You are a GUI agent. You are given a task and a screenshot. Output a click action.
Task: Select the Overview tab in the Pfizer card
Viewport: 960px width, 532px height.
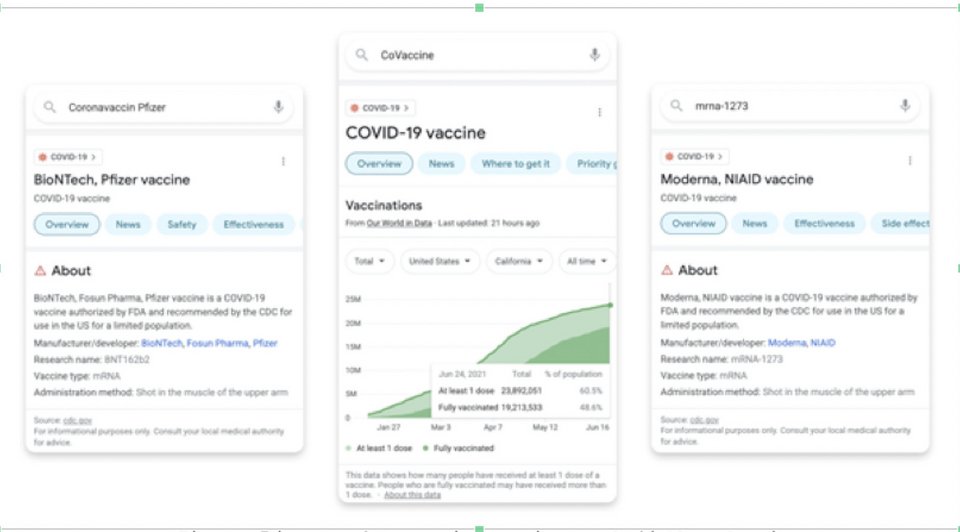[x=67, y=225]
